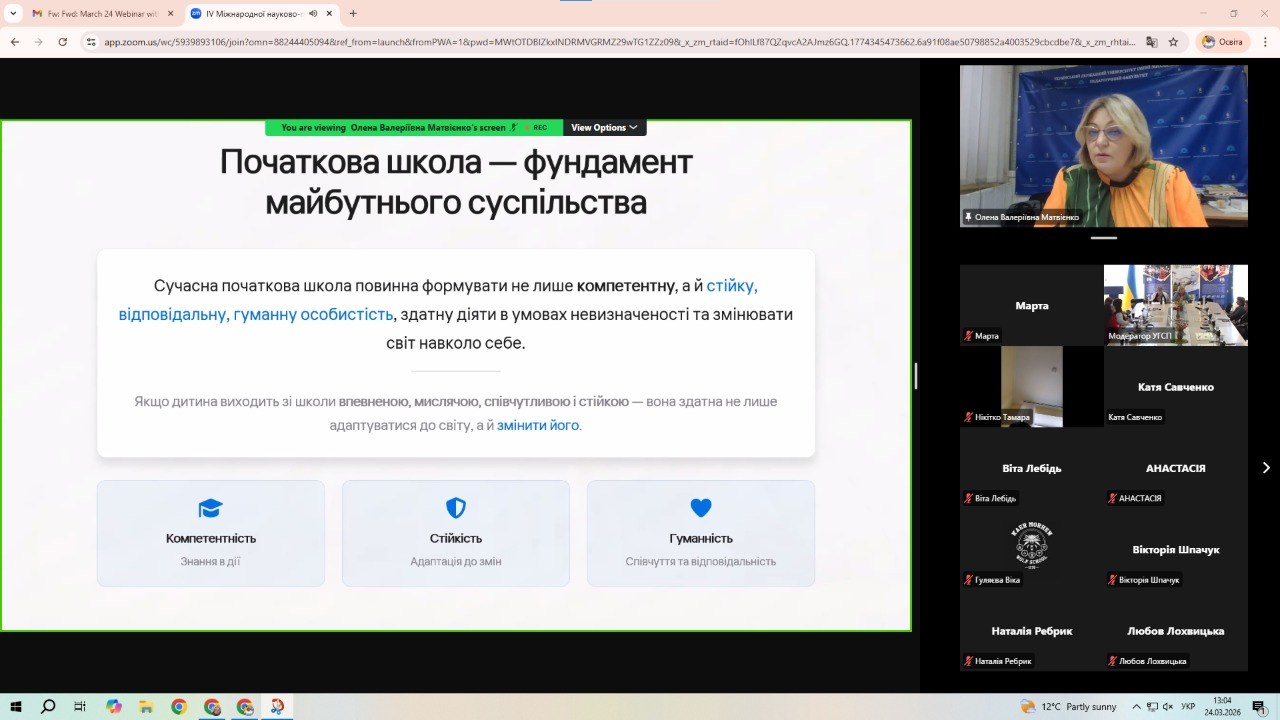The image size is (1280, 720).
Task: Open Task View from the taskbar
Action: point(79,706)
